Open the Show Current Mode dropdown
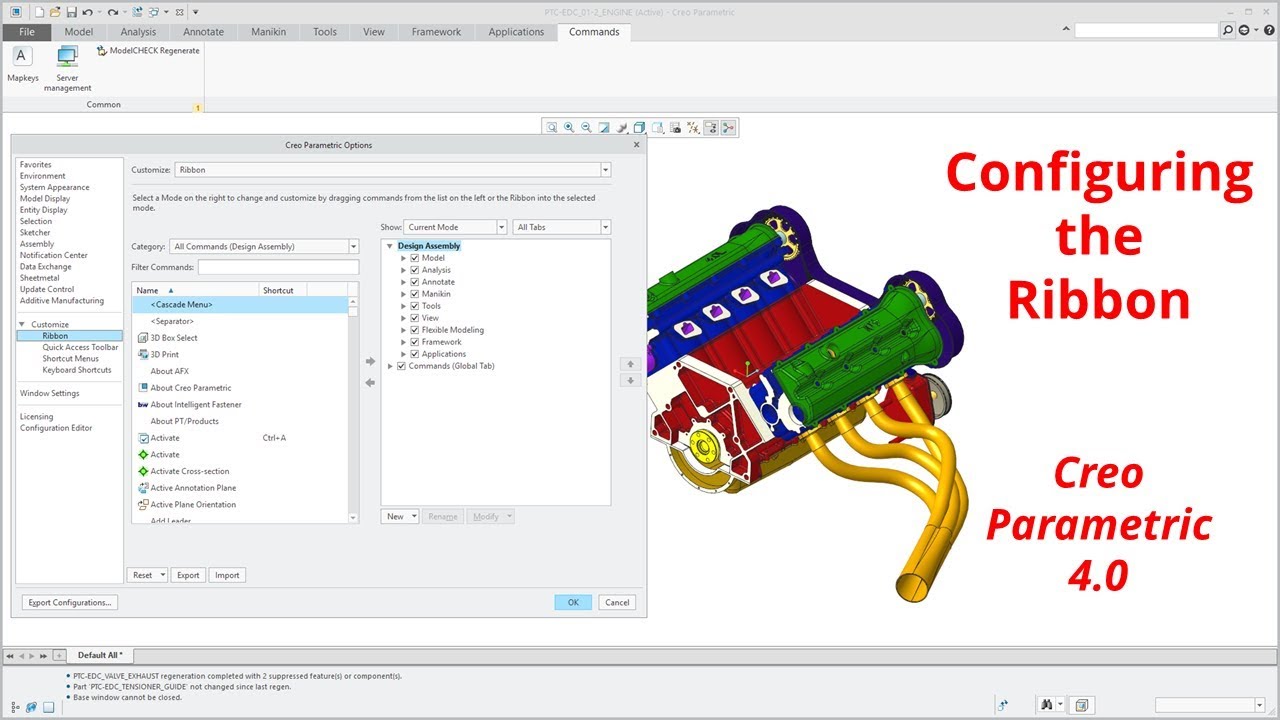The height and width of the screenshot is (720, 1280). (456, 227)
